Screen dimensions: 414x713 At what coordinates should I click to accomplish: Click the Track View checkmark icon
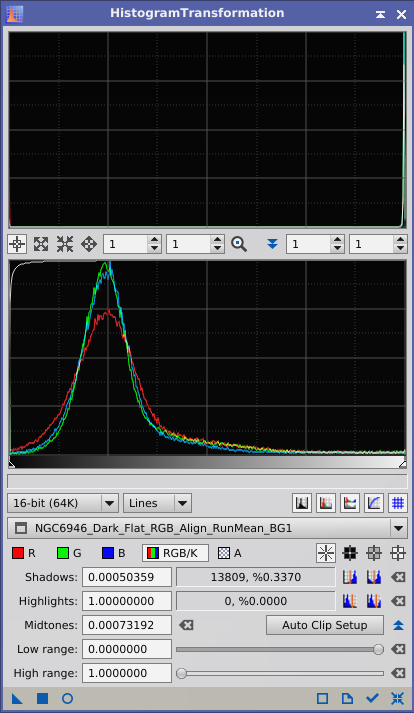pyautogui.click(x=372, y=698)
